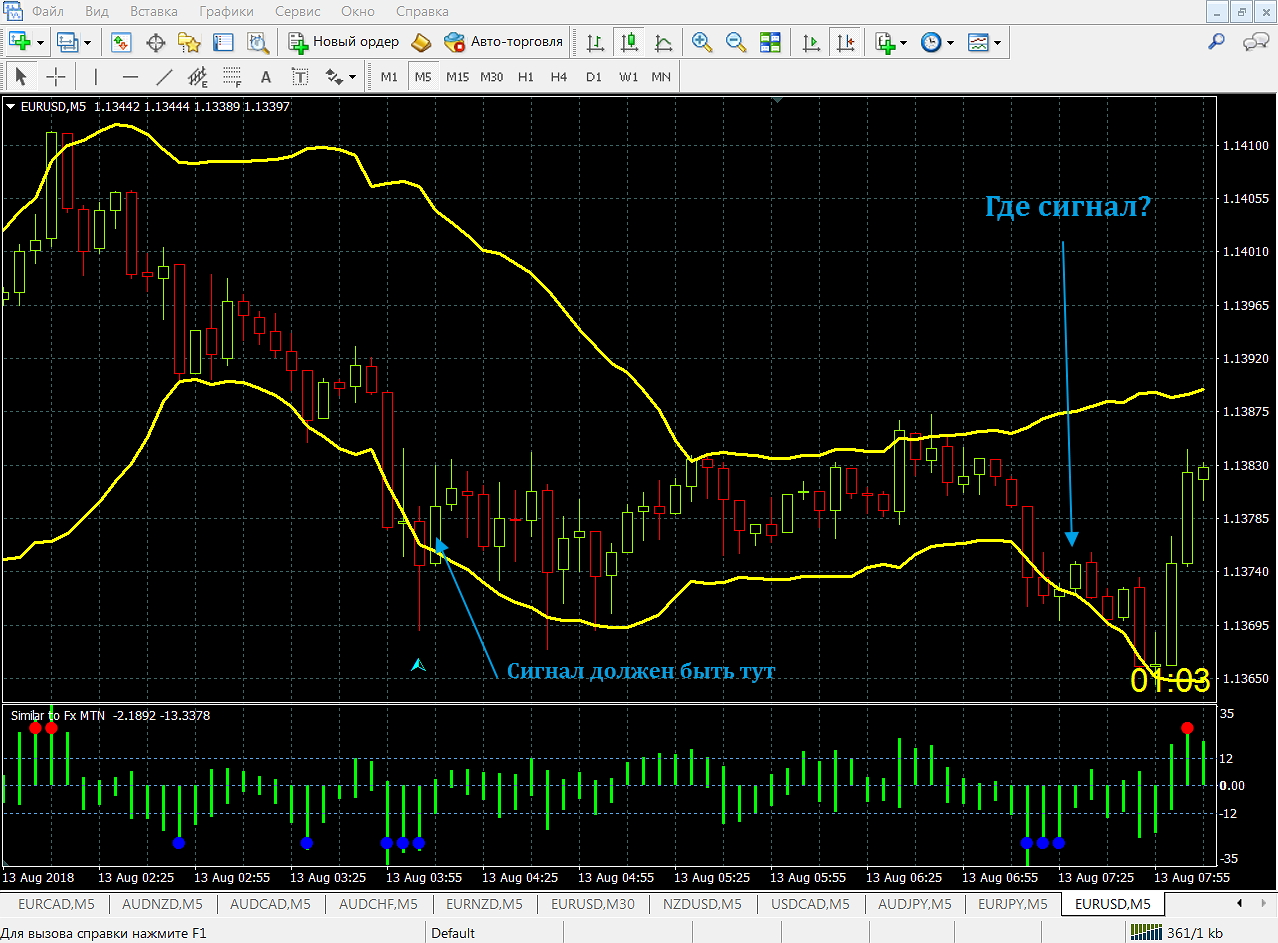Expand the profiles dropdown arrow

tap(88, 43)
